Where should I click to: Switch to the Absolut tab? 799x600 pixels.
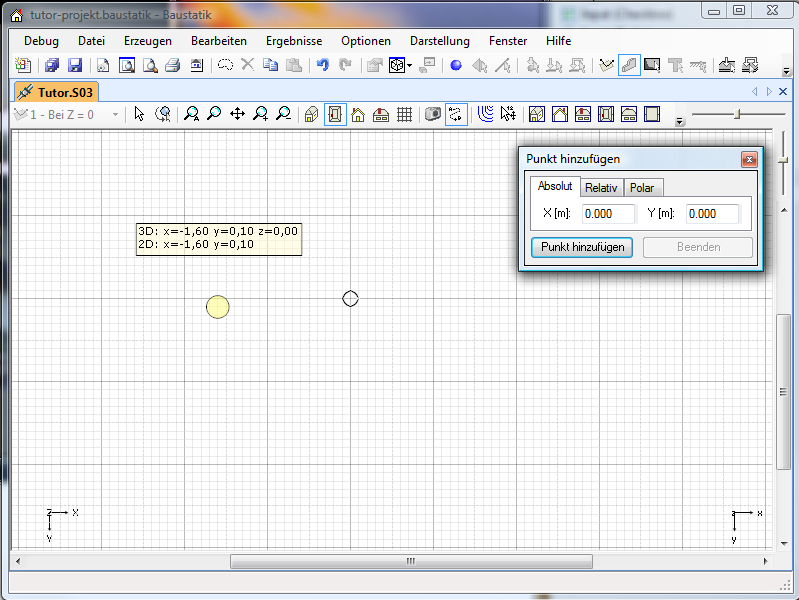[x=555, y=187]
